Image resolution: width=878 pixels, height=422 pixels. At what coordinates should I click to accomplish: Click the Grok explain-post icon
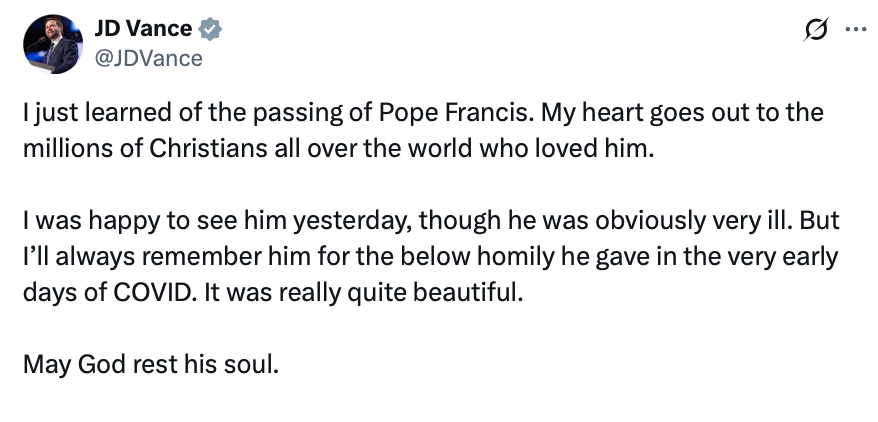[816, 29]
